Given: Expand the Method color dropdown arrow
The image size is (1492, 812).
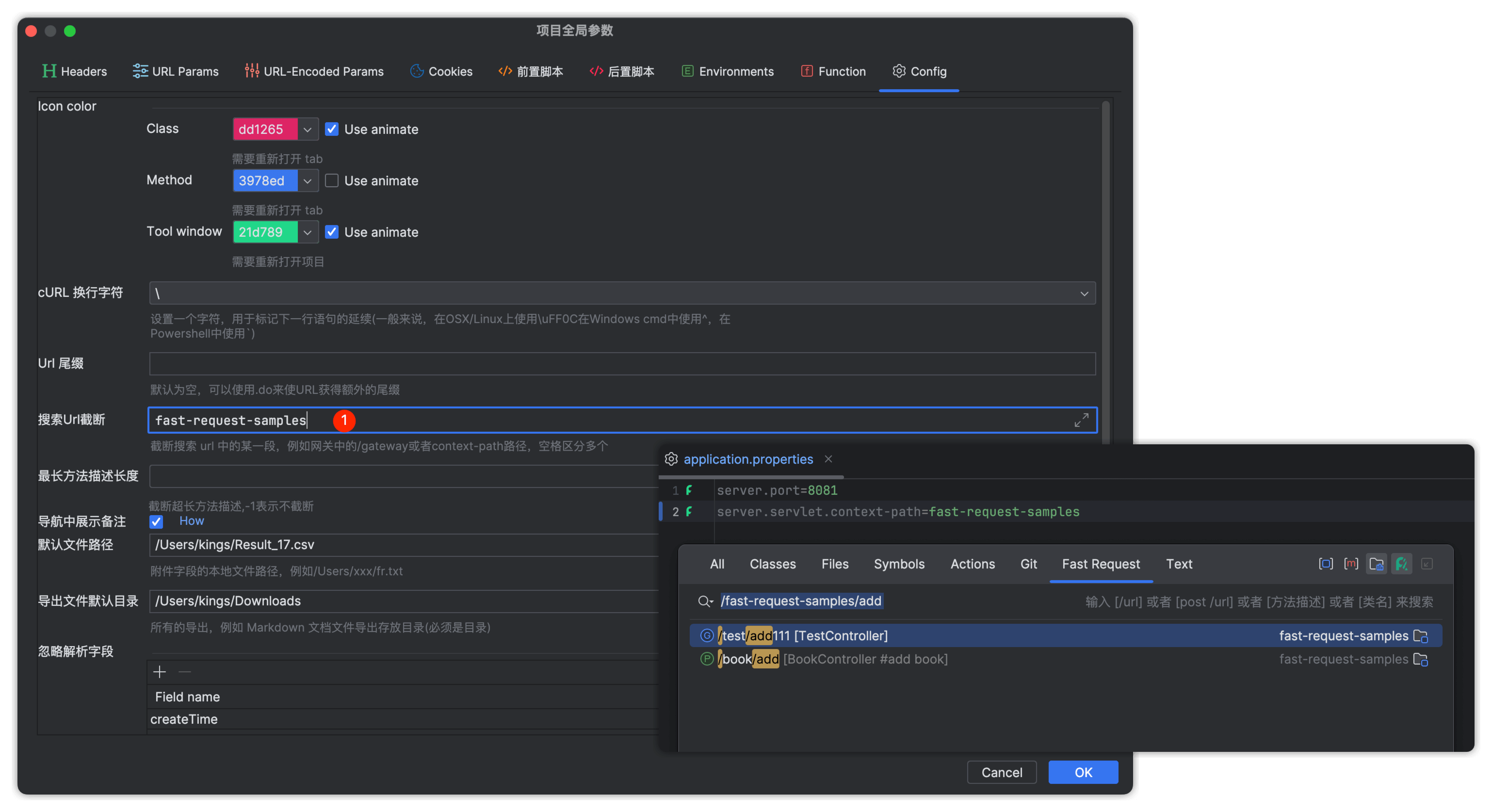Looking at the screenshot, I should coord(308,181).
